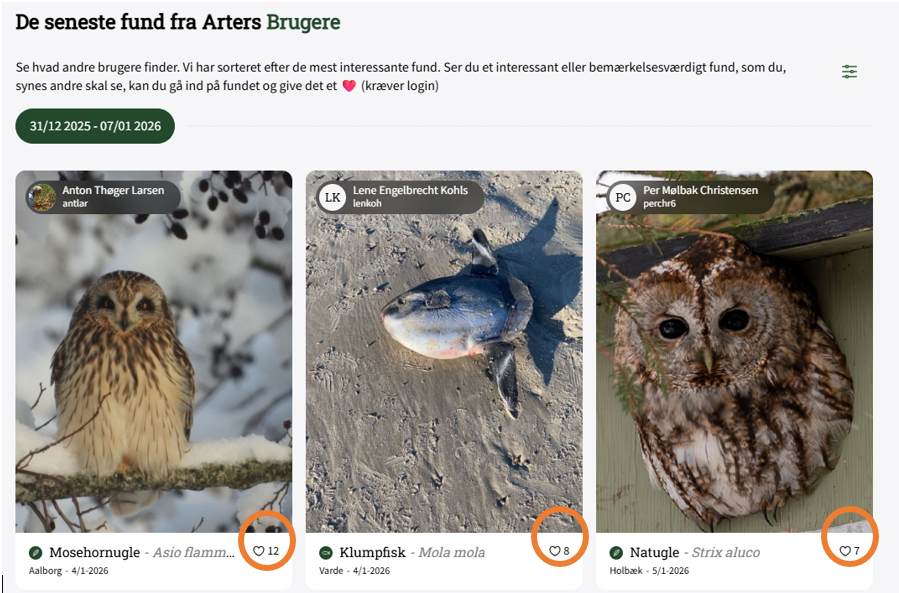
Task: Click the fish category icon beside Klumpfisk
Action: point(326,553)
